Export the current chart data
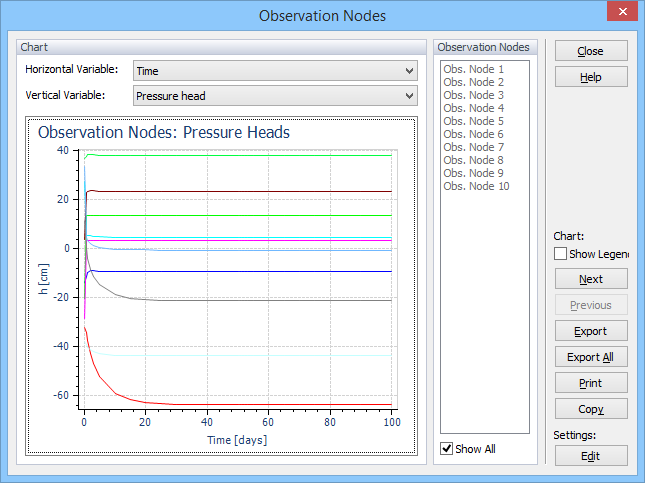Viewport: 645px width, 483px height. (x=591, y=331)
